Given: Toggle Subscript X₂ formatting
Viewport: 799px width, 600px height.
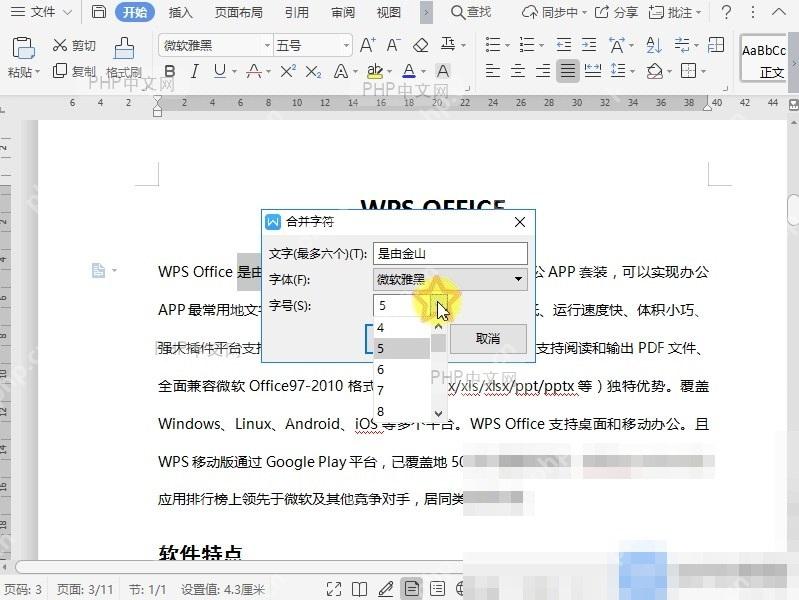Looking at the screenshot, I should pyautogui.click(x=313, y=71).
